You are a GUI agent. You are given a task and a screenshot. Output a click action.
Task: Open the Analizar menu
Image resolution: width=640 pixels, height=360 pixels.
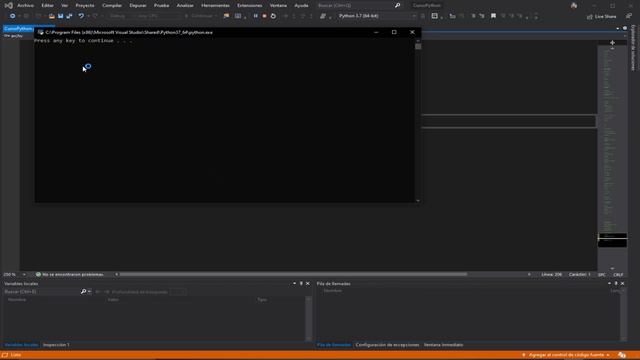[185, 5]
